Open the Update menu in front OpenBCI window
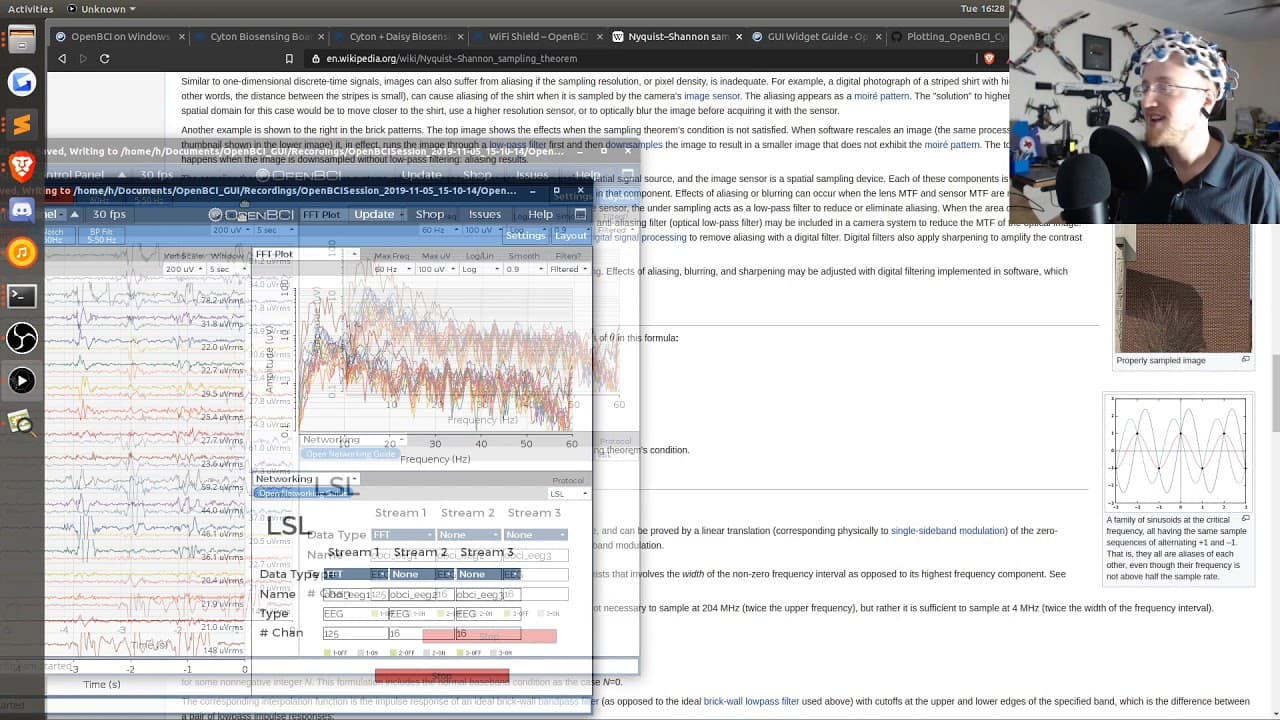 (x=376, y=214)
